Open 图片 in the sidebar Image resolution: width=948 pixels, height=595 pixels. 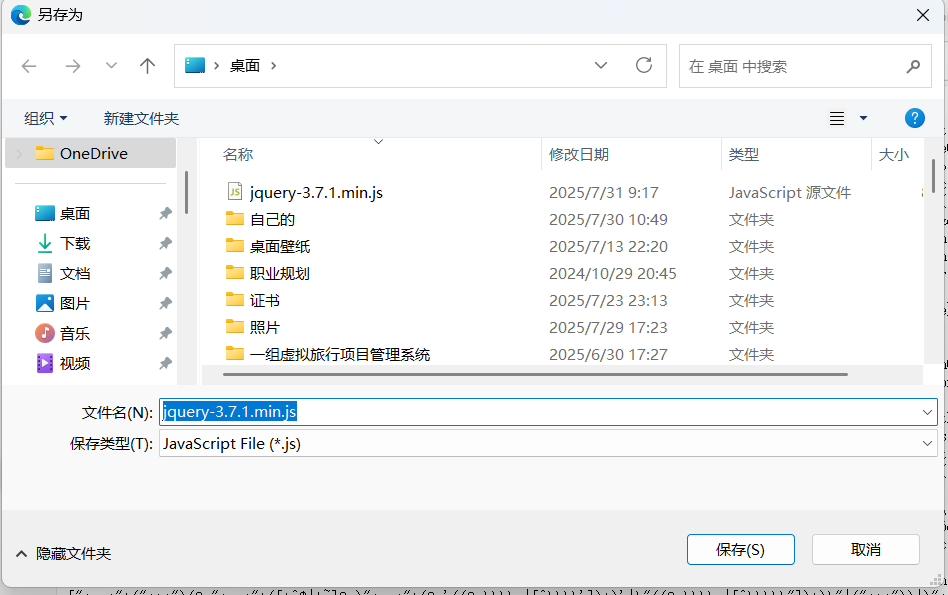click(75, 304)
